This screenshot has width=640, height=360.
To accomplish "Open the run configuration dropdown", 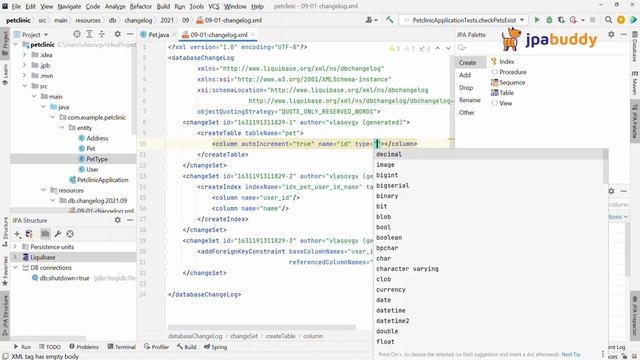I will [x=464, y=20].
